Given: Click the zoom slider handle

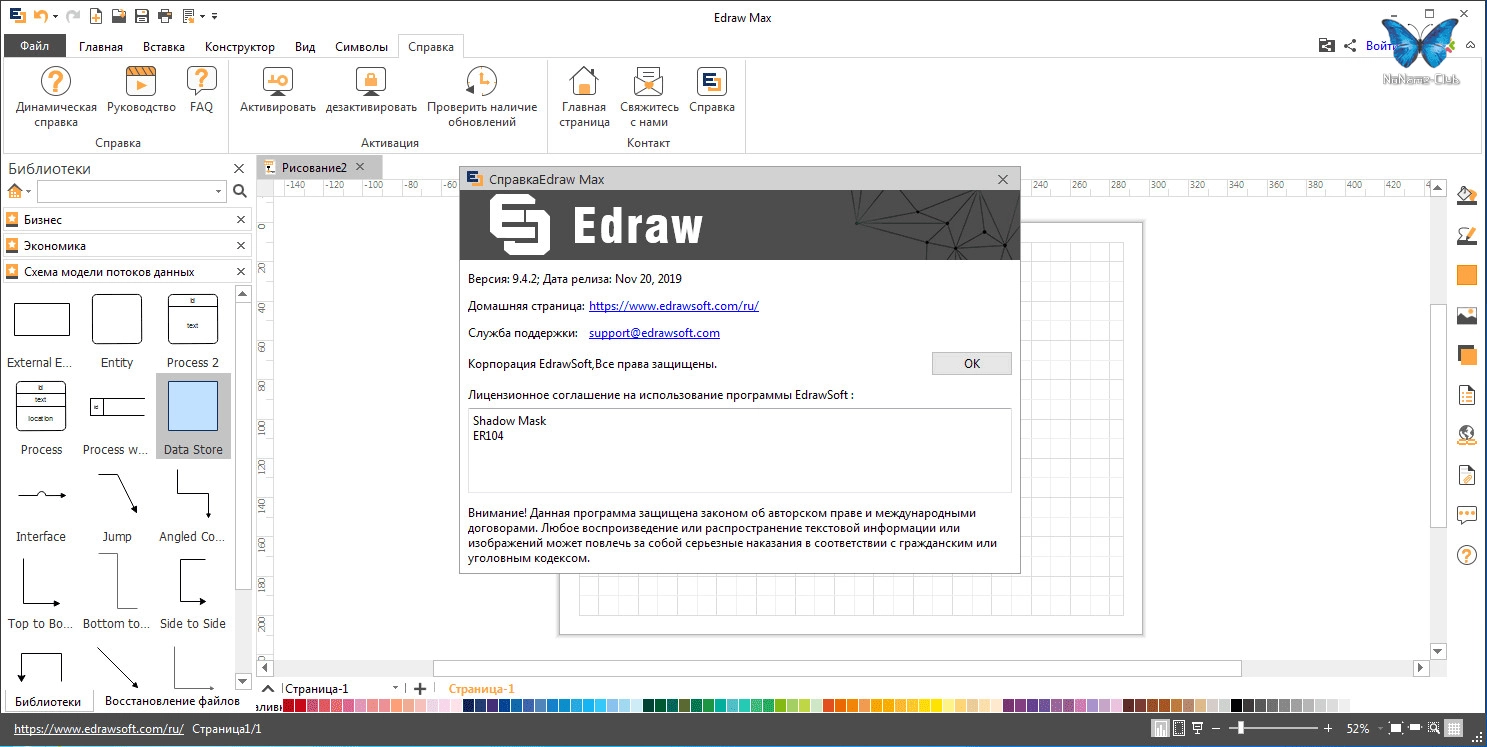Looking at the screenshot, I should (1240, 729).
